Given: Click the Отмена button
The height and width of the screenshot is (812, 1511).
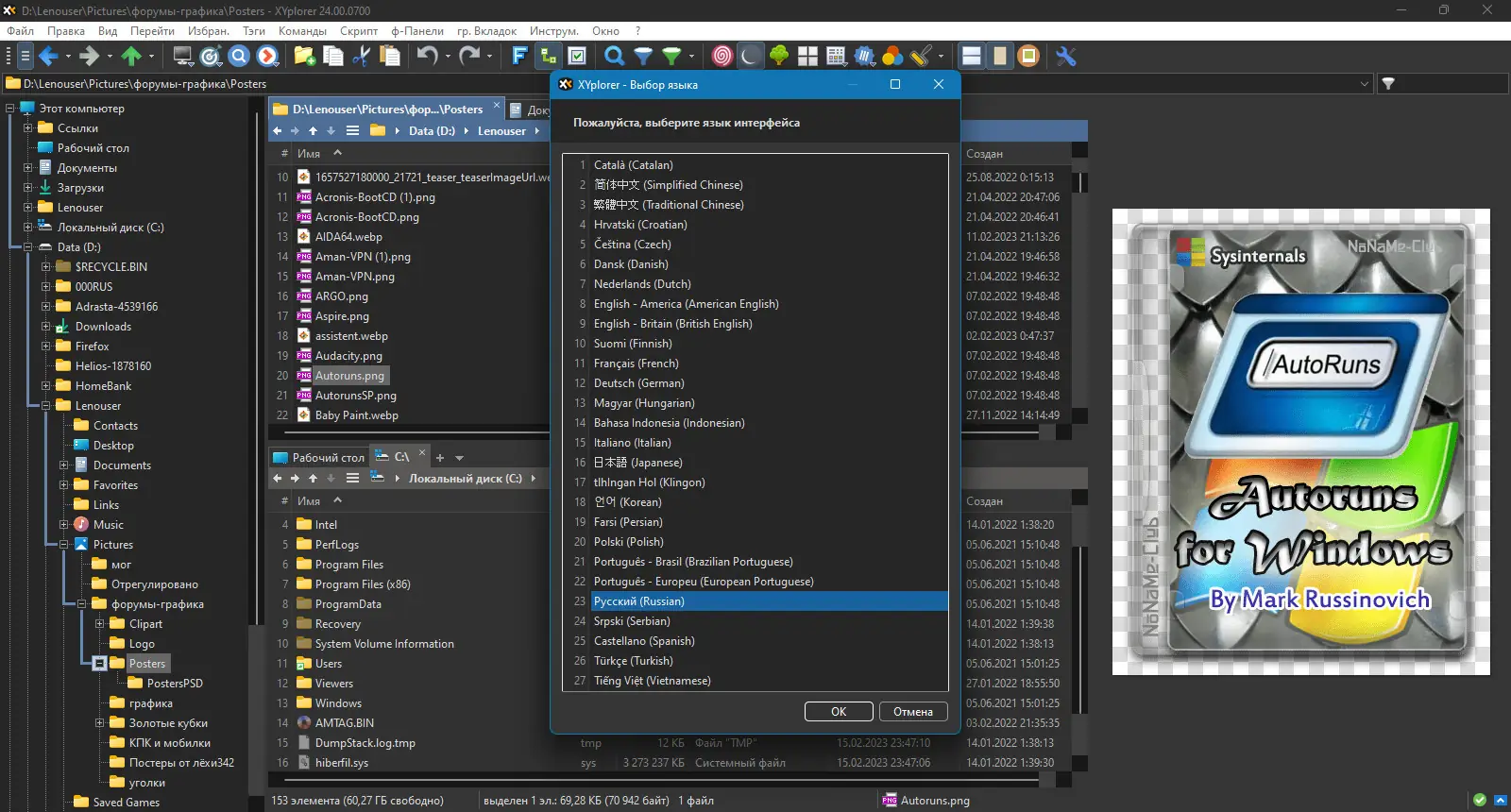Looking at the screenshot, I should coord(912,712).
